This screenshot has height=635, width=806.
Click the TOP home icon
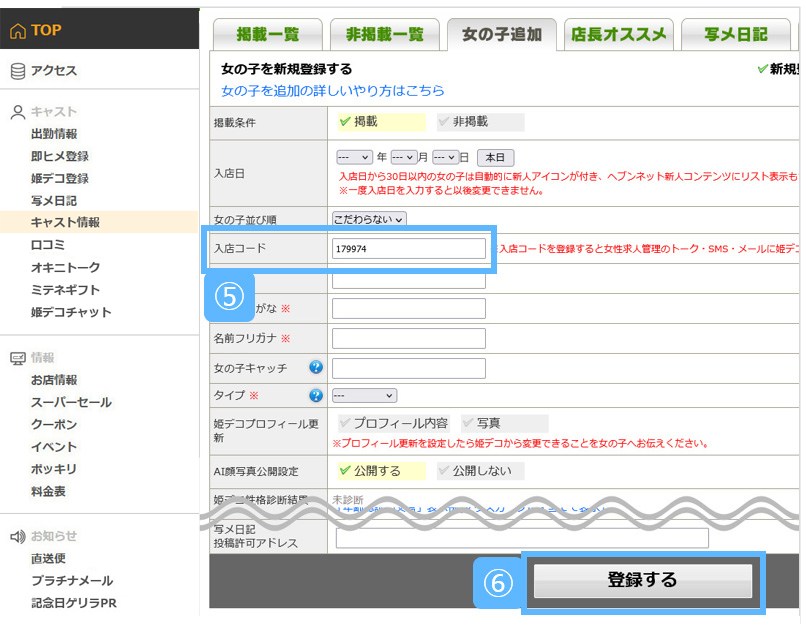pos(17,31)
